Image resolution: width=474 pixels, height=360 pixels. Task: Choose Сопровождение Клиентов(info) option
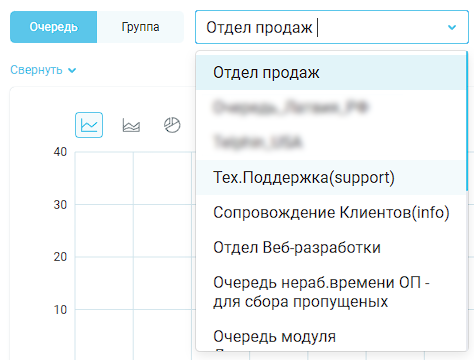[x=331, y=212]
